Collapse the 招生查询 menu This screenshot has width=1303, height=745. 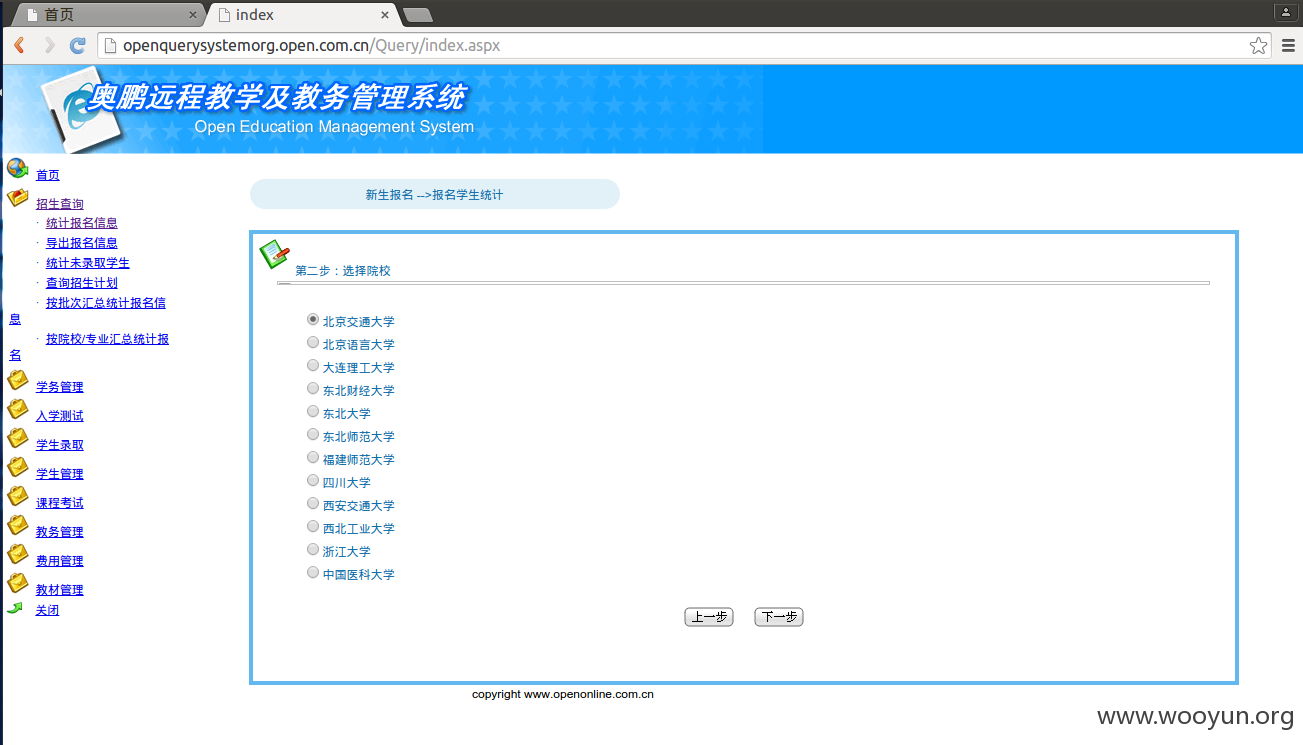(x=60, y=204)
